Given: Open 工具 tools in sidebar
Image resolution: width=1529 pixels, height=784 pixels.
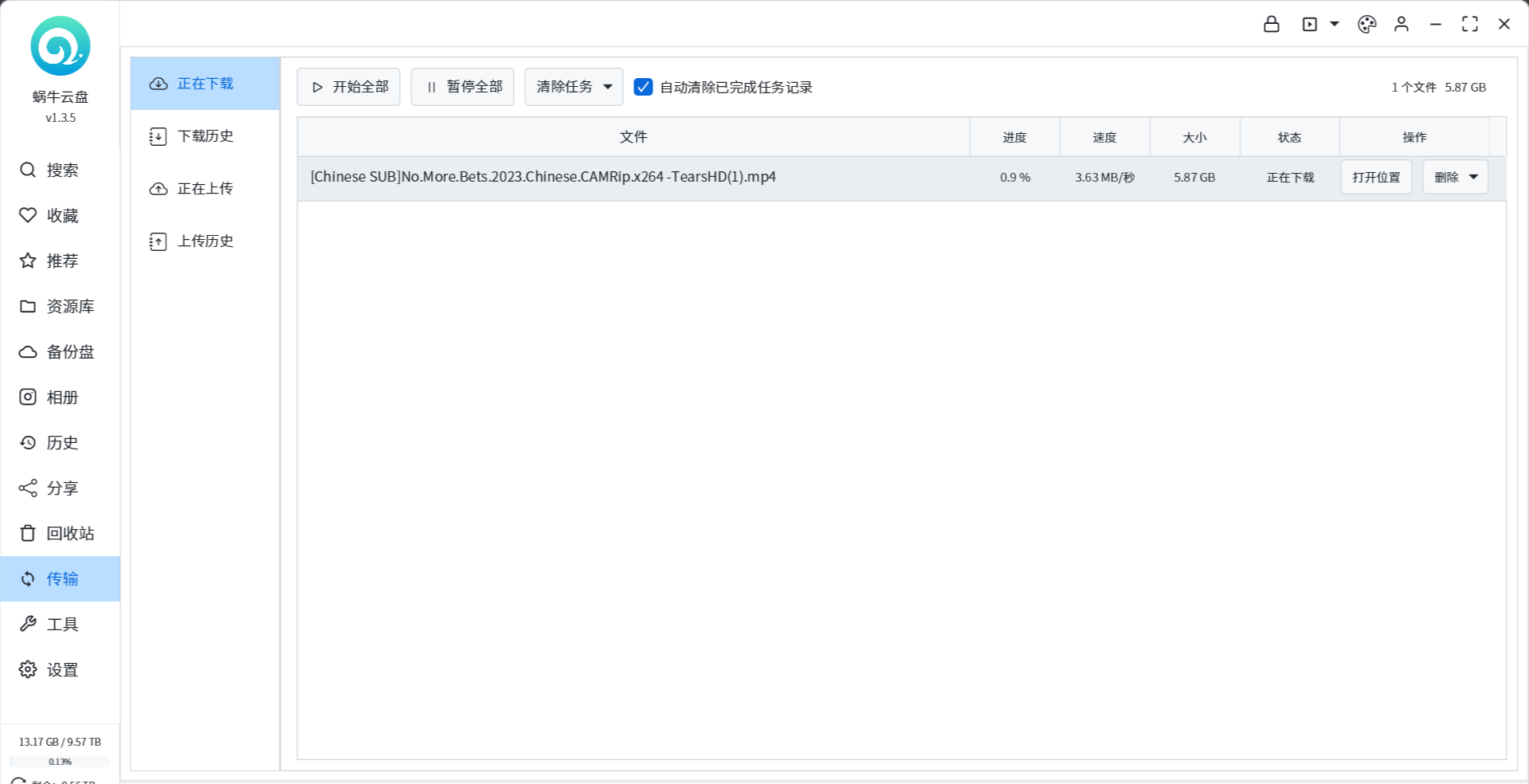Looking at the screenshot, I should (60, 624).
